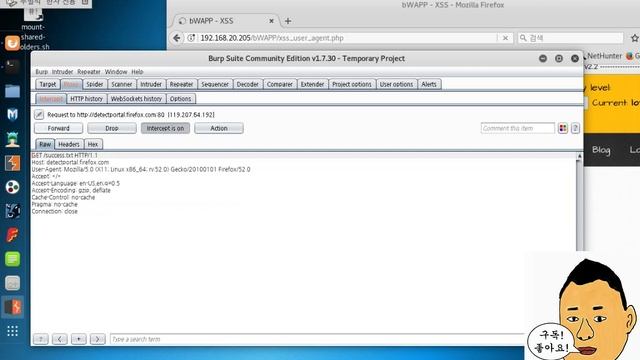Open the green notes icon in dock

(x=12, y=259)
